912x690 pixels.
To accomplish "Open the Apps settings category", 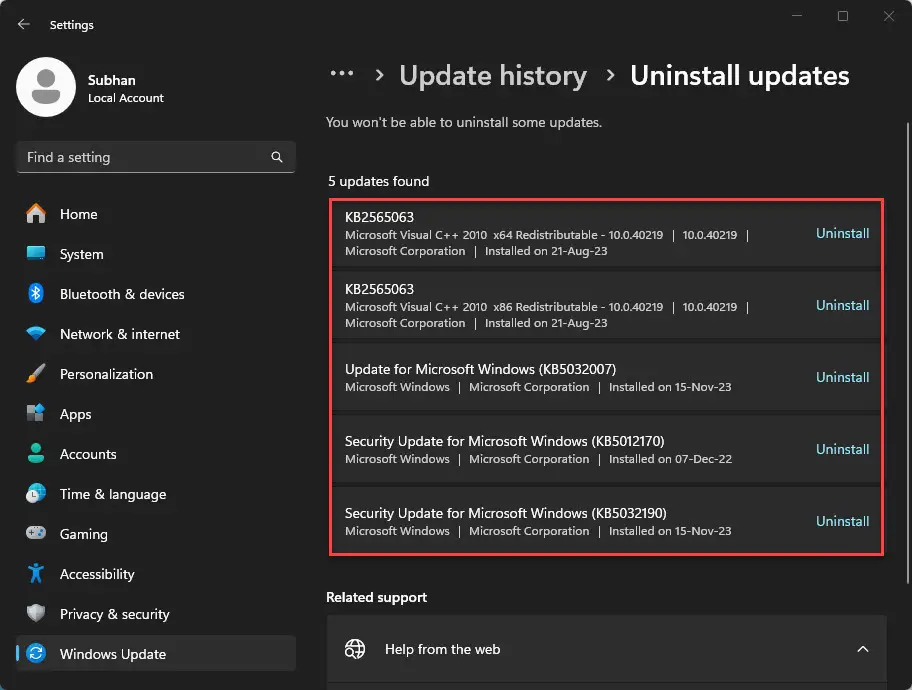I will pyautogui.click(x=156, y=414).
